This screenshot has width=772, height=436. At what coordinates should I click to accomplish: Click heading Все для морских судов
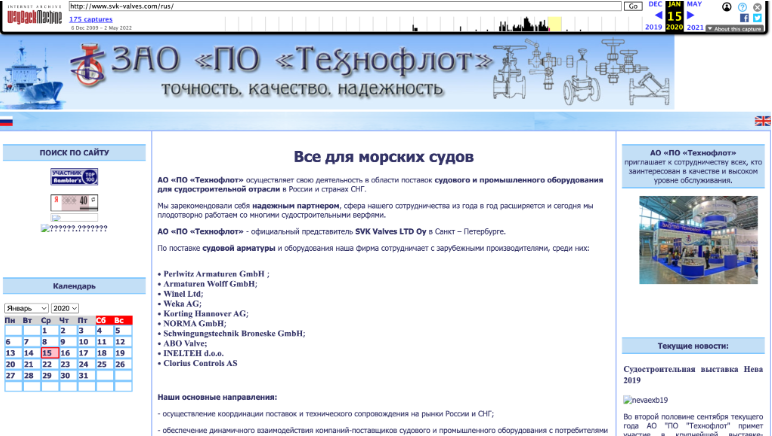click(x=384, y=156)
